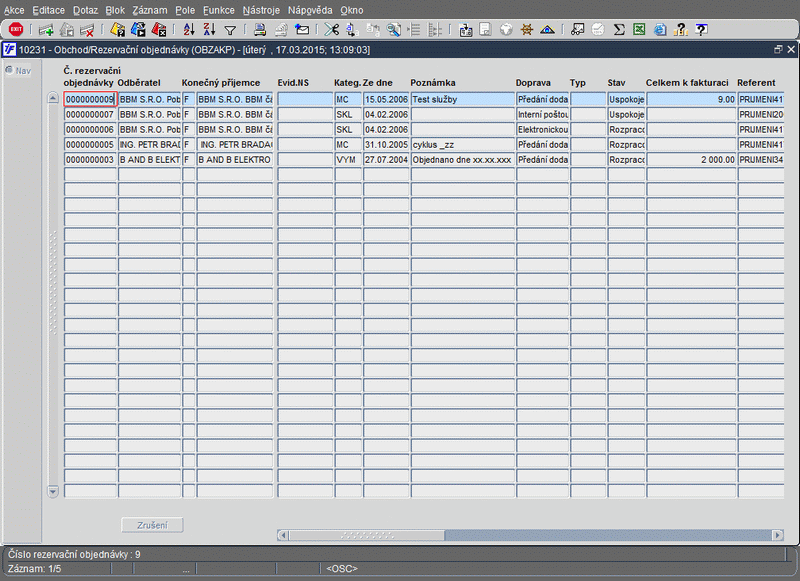The image size is (800, 581).
Task: Click the 'Test služby' note cell
Action: (x=463, y=99)
